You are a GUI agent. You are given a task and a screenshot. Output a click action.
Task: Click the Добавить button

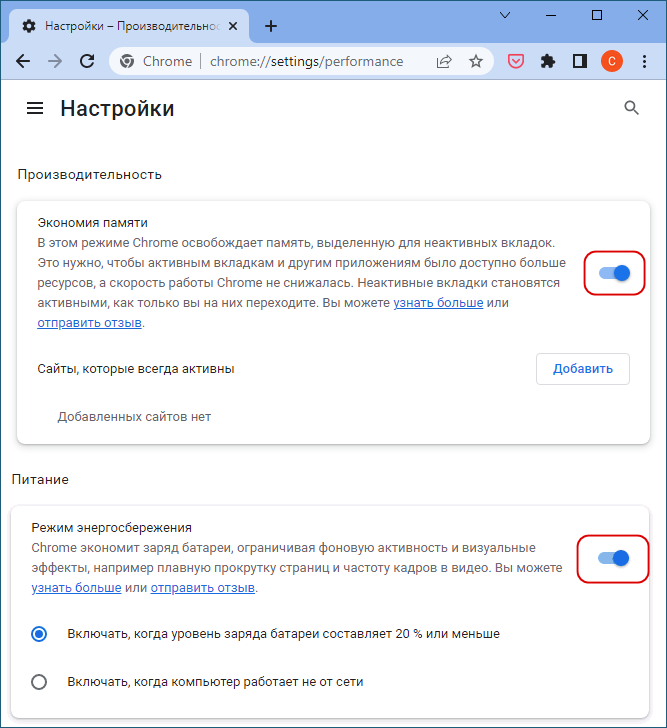coord(583,369)
